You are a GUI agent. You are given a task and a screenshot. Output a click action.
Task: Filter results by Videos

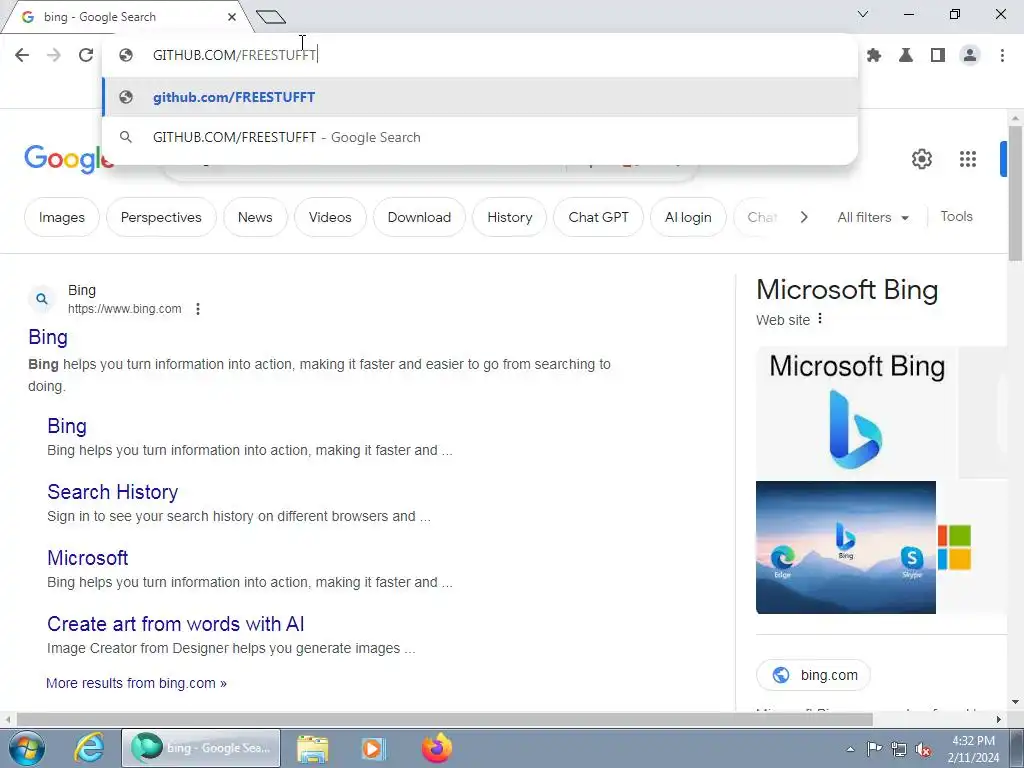330,217
